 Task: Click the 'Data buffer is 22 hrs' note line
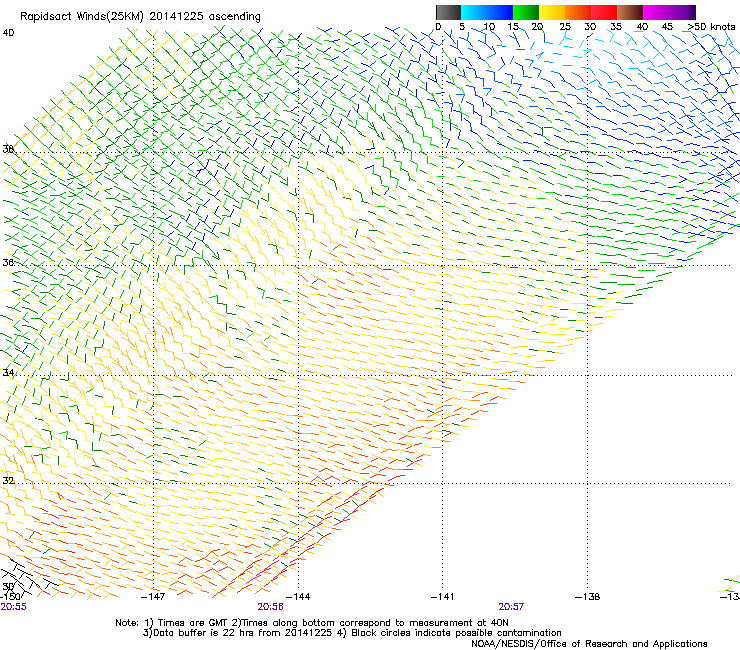[x=352, y=633]
